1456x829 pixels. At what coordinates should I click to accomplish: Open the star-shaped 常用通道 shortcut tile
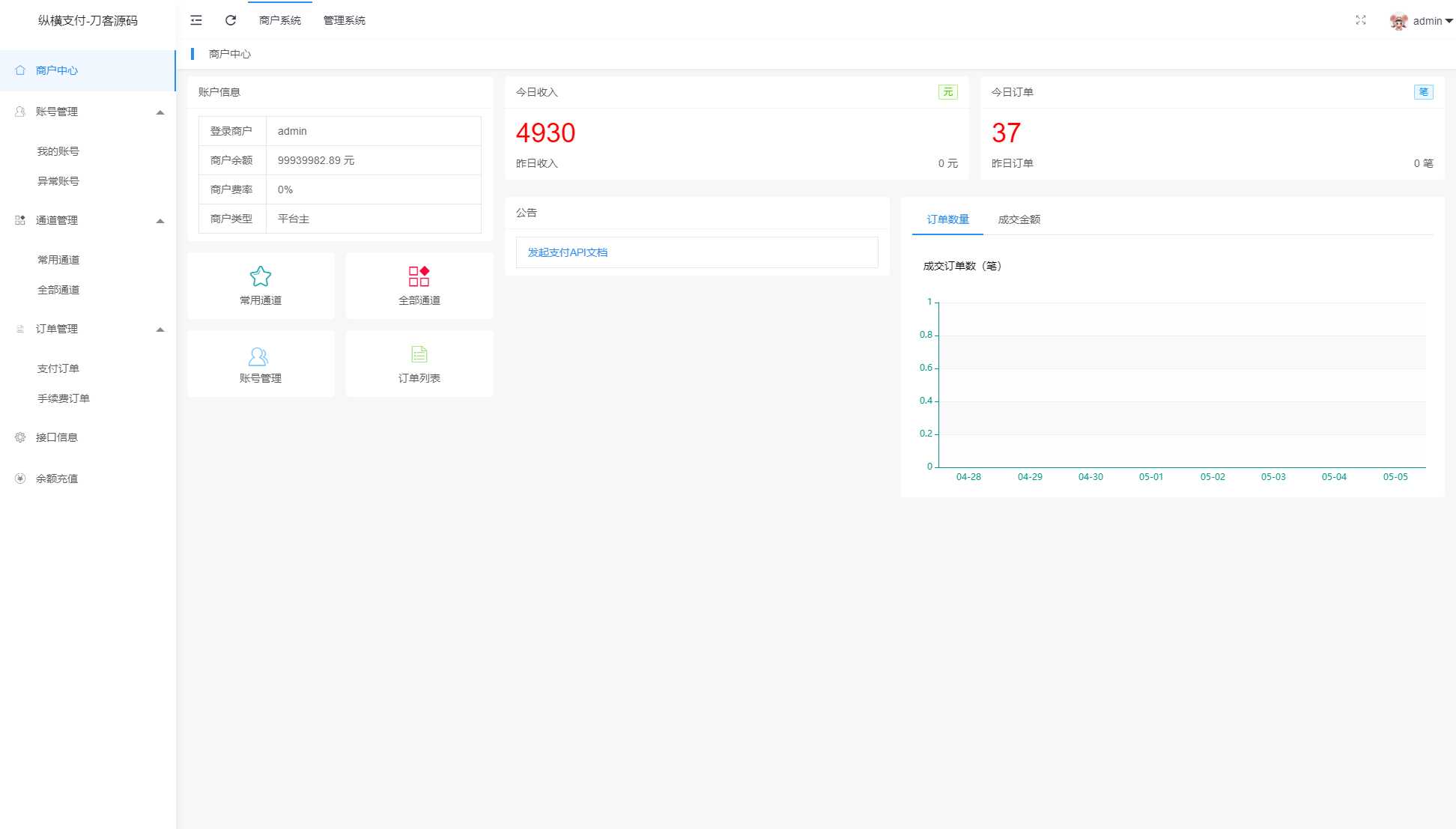[261, 285]
